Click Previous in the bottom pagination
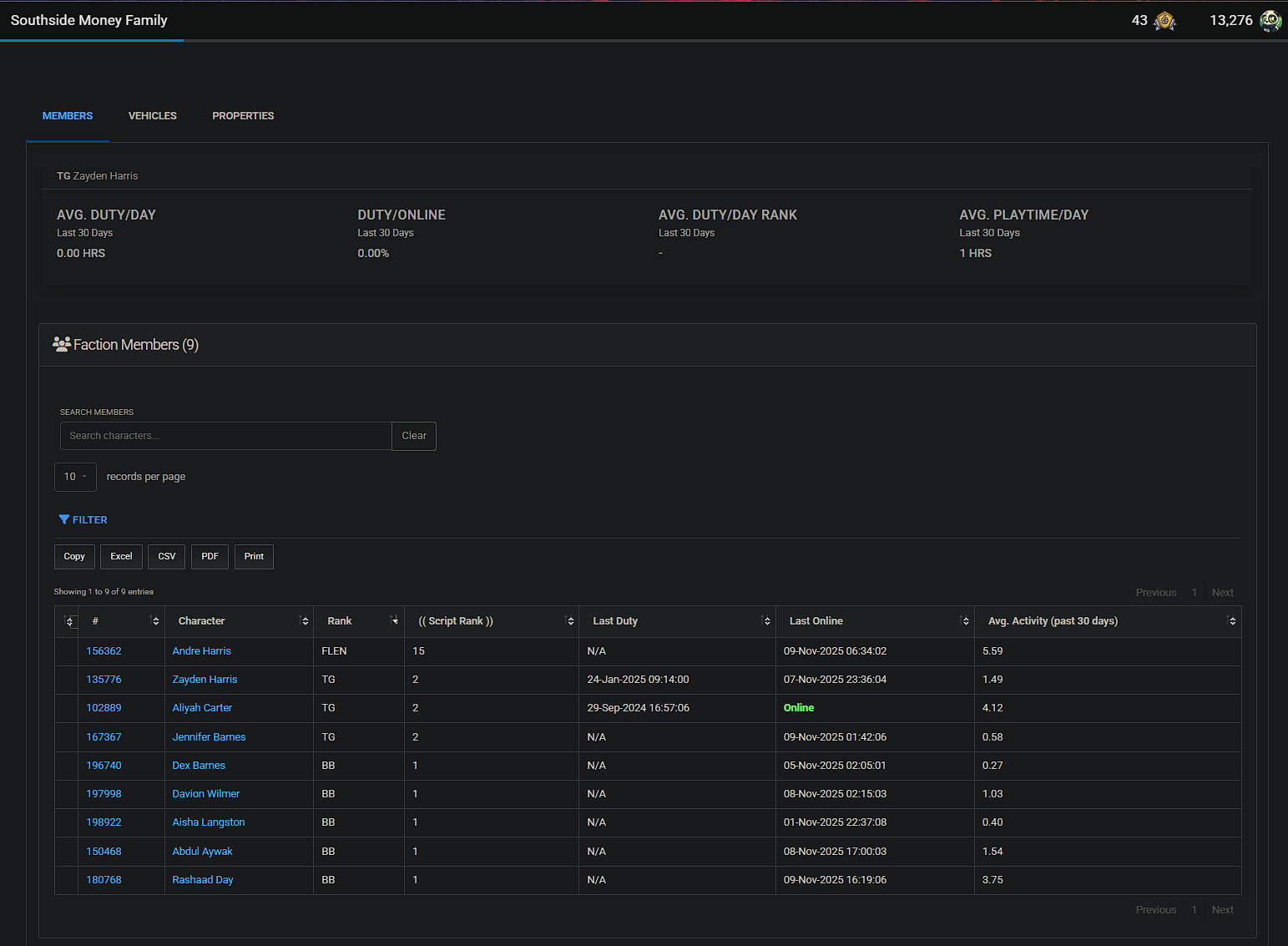 pos(1156,910)
